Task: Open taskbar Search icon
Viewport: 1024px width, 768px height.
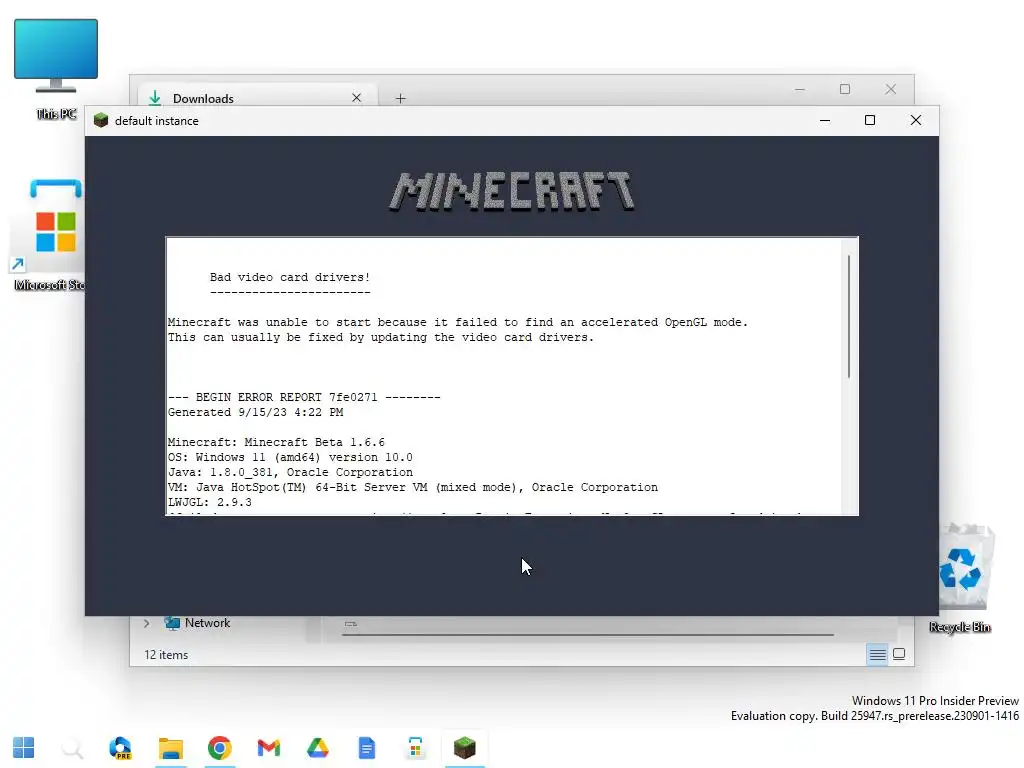Action: pyautogui.click(x=72, y=748)
